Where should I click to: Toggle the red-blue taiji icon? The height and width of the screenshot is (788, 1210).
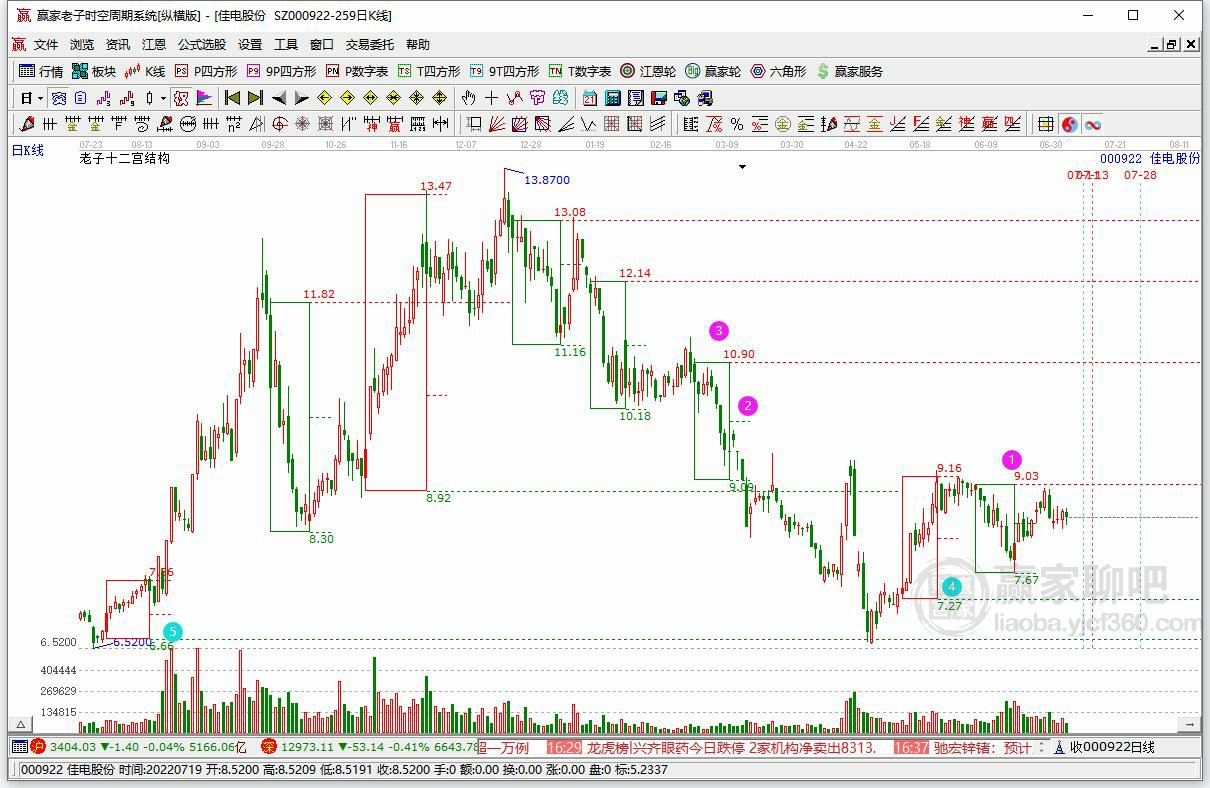click(x=1069, y=124)
